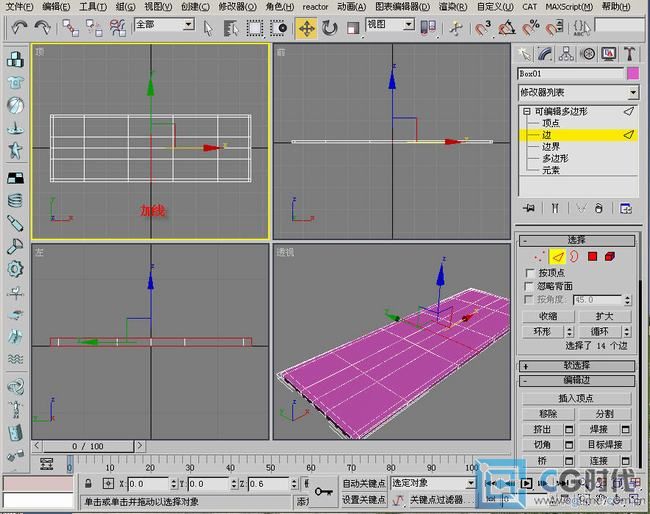Open the Display command panel tab

tap(609, 54)
